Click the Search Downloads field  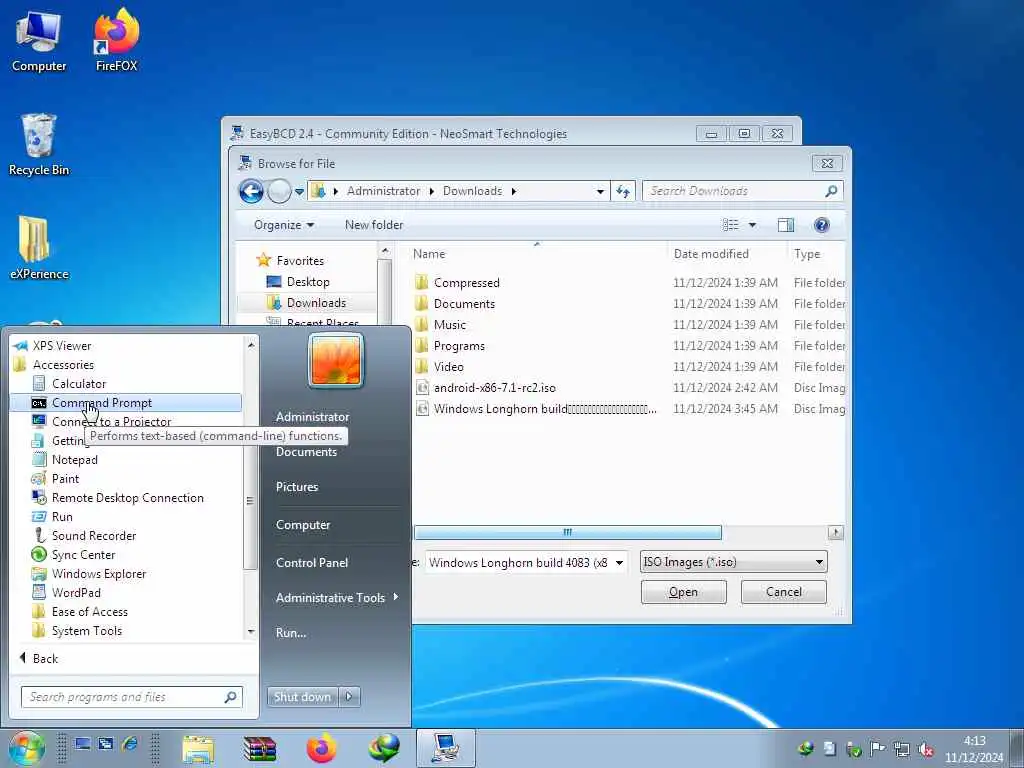pyautogui.click(x=734, y=191)
